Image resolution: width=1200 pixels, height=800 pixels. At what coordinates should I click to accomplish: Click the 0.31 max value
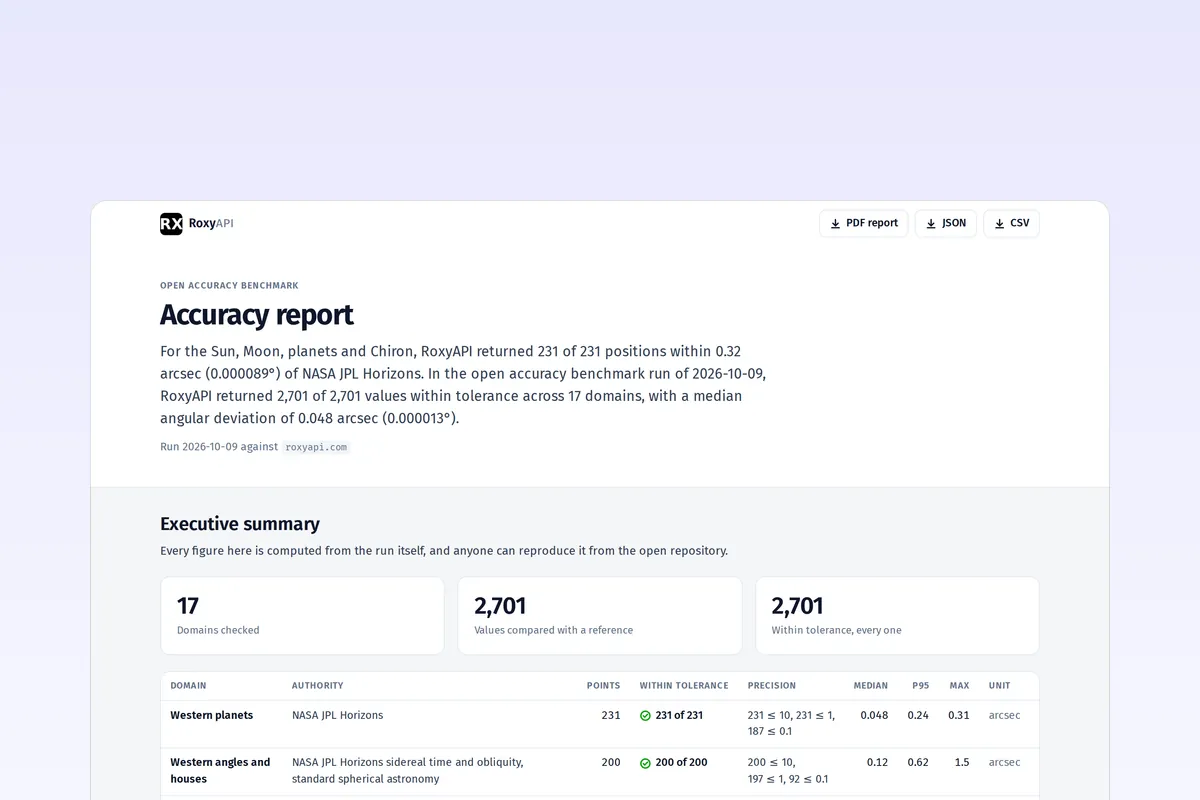pos(959,716)
